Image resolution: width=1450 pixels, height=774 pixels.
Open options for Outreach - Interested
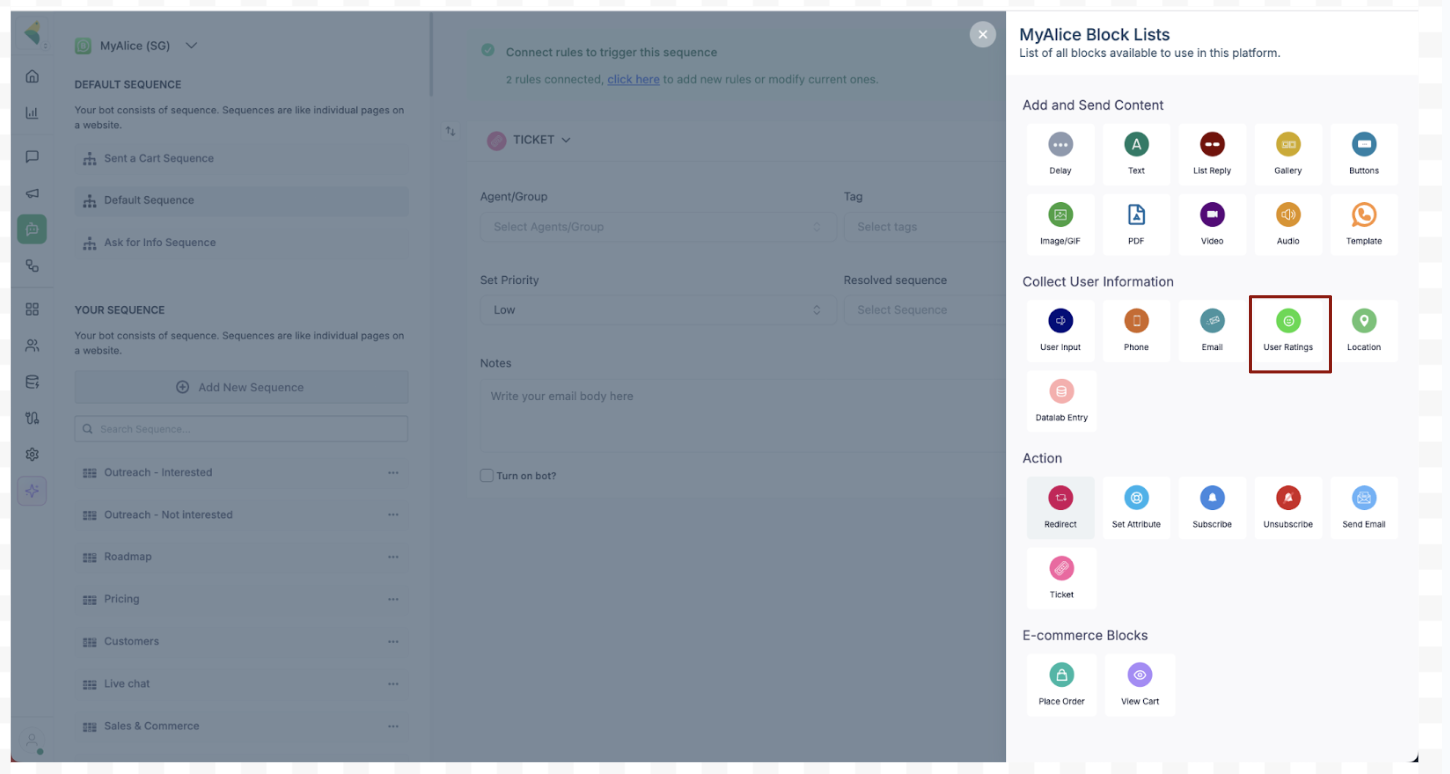(393, 472)
